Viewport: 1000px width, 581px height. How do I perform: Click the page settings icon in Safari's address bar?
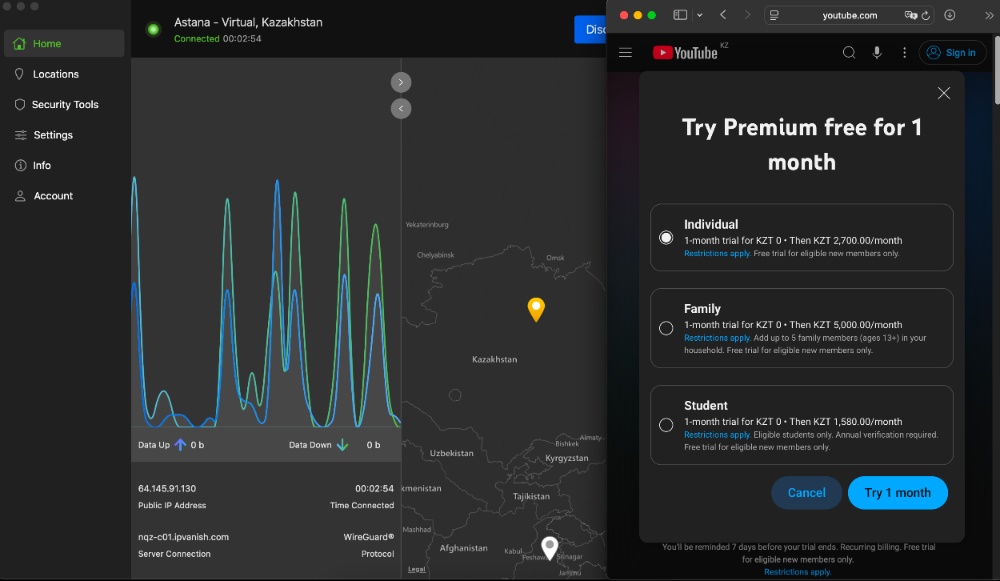(774, 15)
